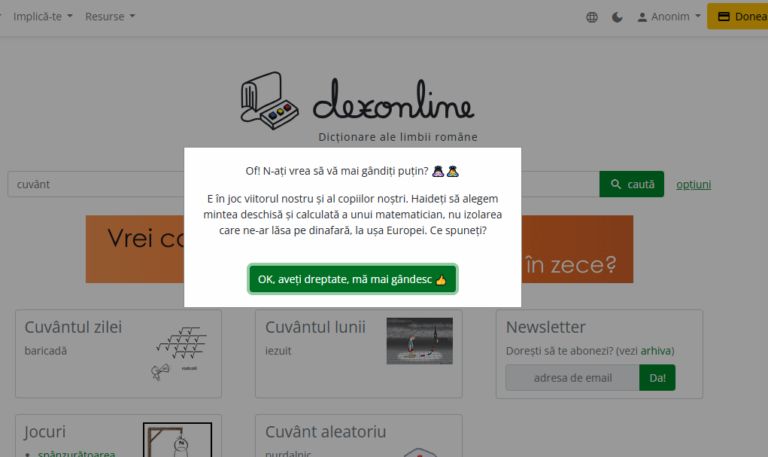The height and width of the screenshot is (457, 768).
Task: Click the magnifier caută search button
Action: [631, 184]
